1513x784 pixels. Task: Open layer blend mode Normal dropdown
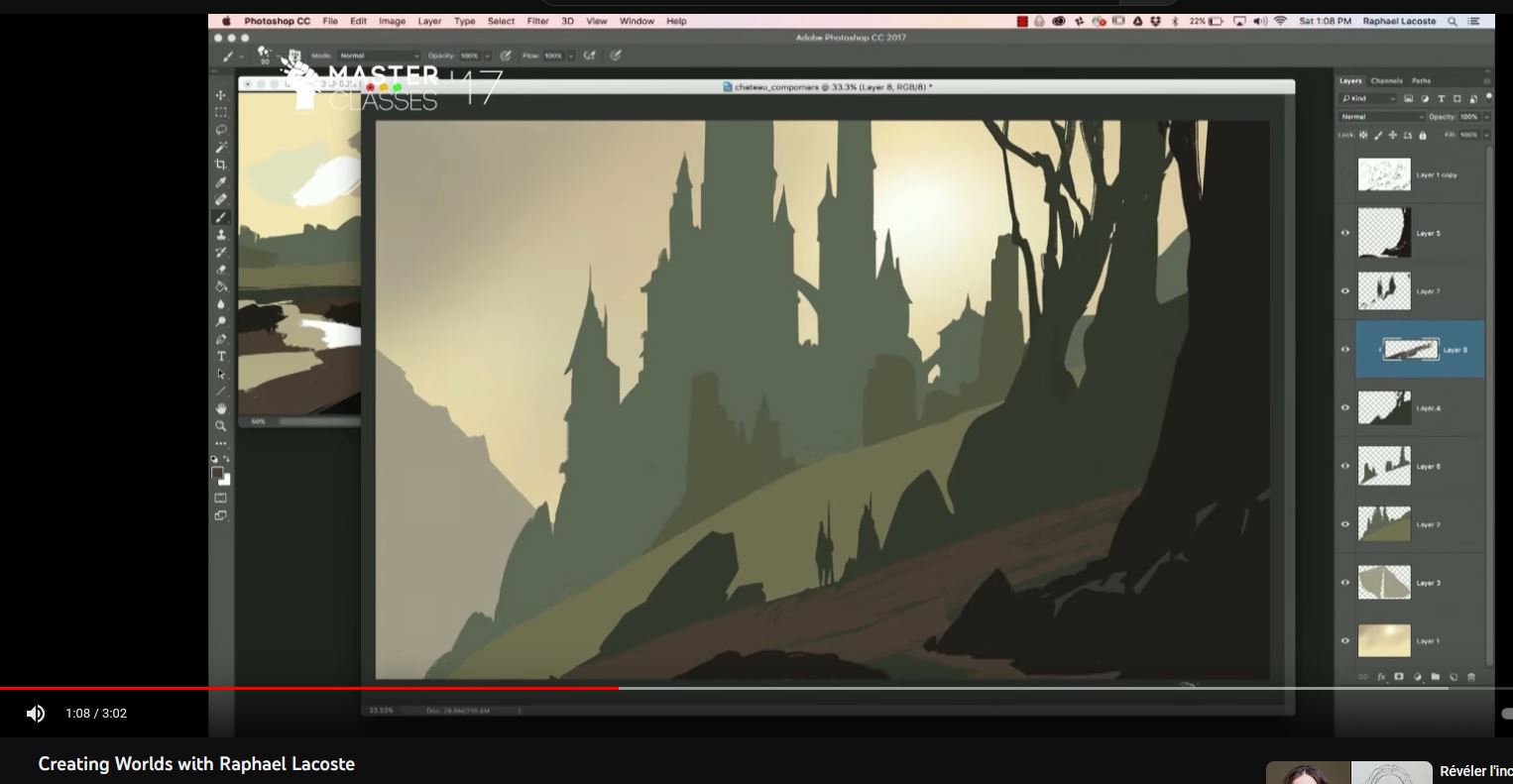[1381, 117]
